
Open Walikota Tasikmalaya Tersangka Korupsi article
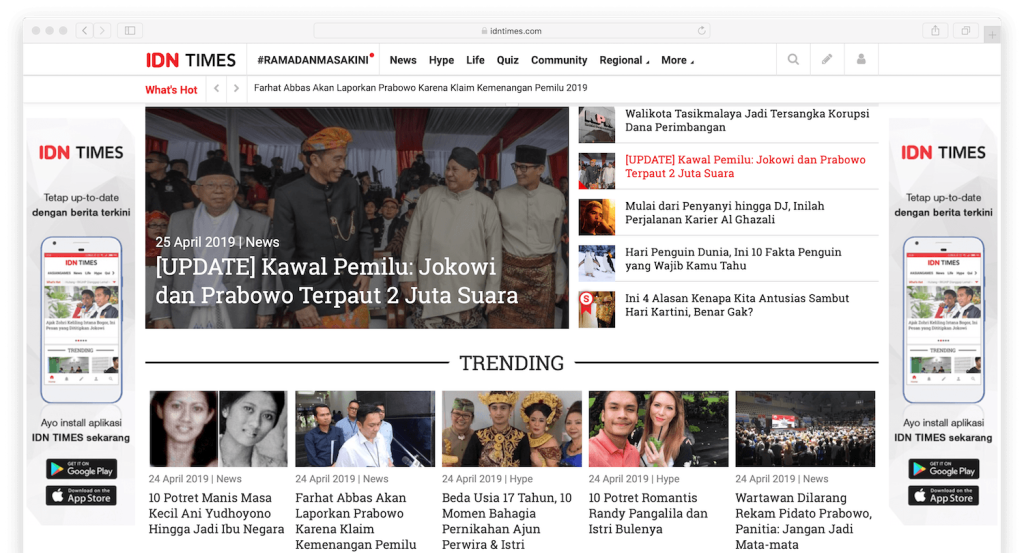(x=747, y=120)
